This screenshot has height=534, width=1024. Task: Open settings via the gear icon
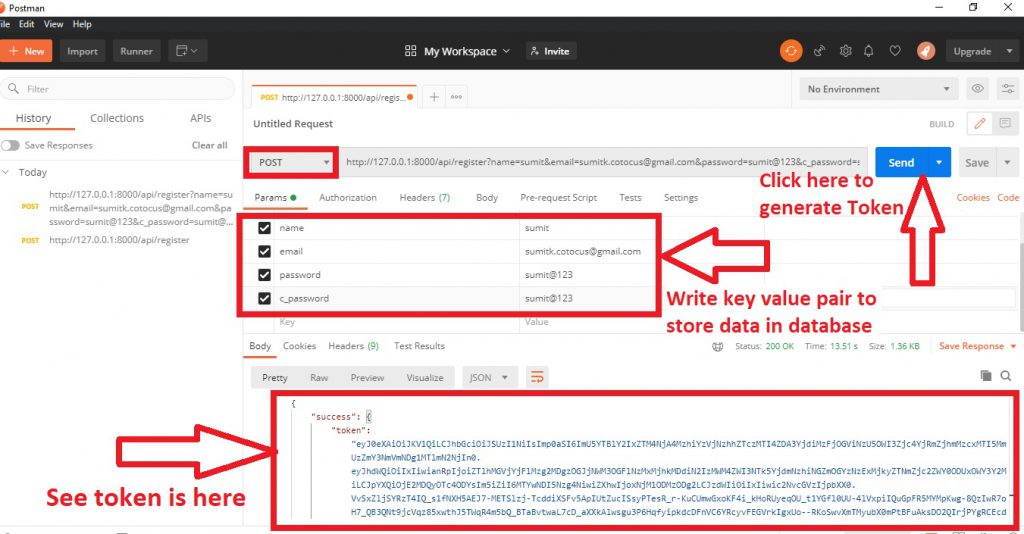846,51
